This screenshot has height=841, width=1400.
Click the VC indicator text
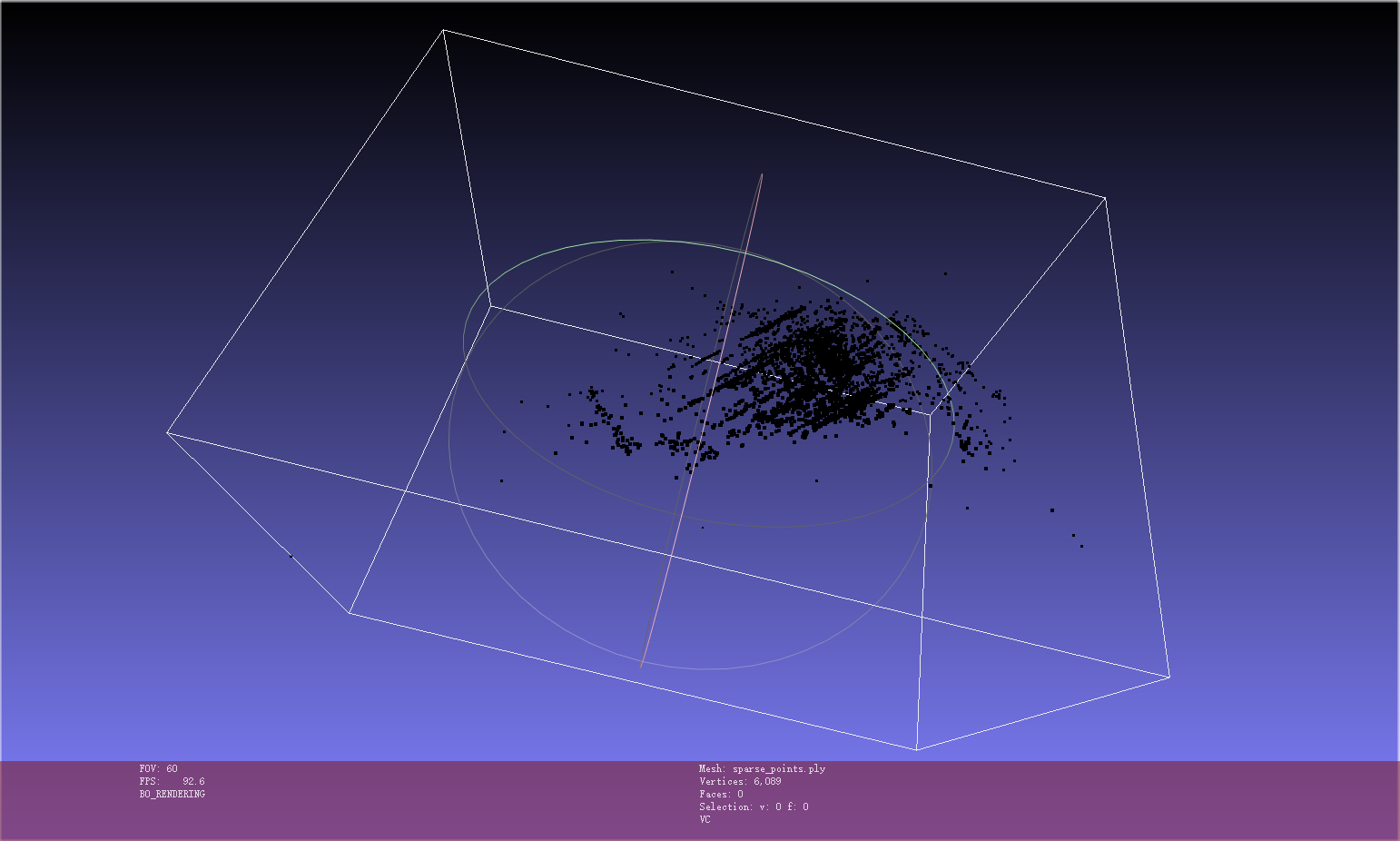coord(705,819)
